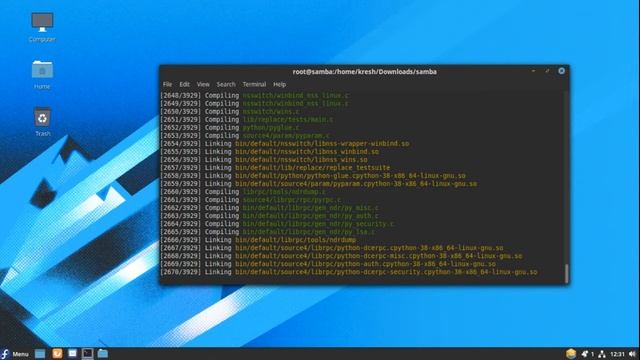The image size is (640, 360).
Task: Click the terminal title bar text
Action: [x=364, y=72]
